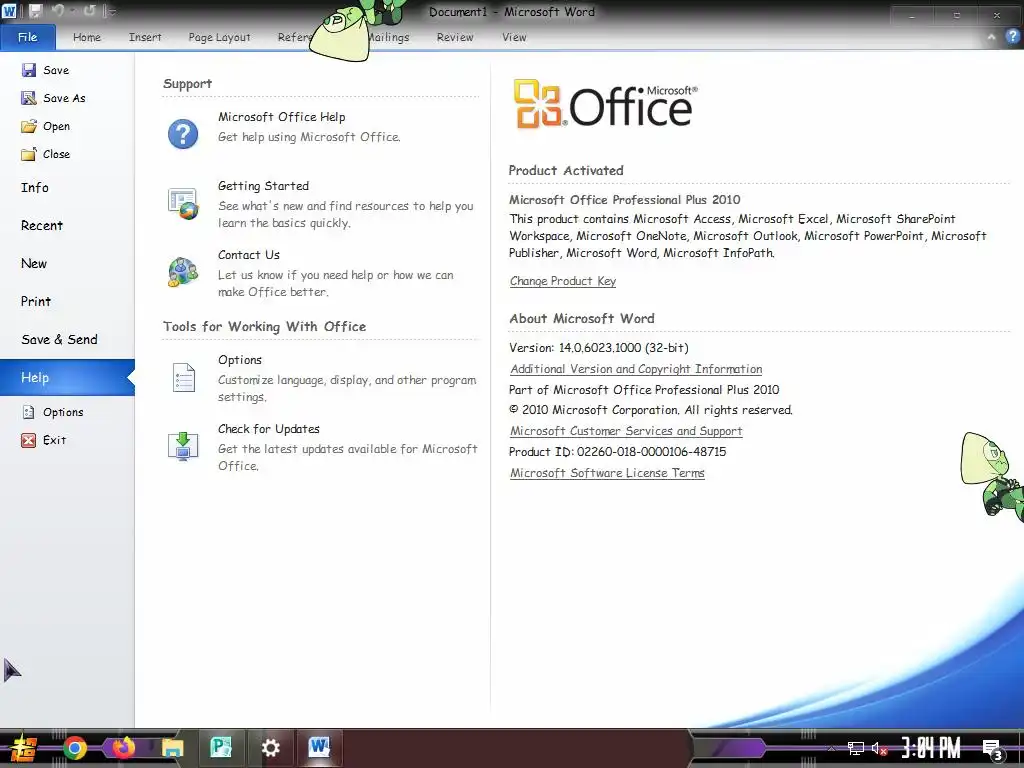
Task: Click the Product ID 02260-018-0000106-48715 text
Action: coord(617,452)
